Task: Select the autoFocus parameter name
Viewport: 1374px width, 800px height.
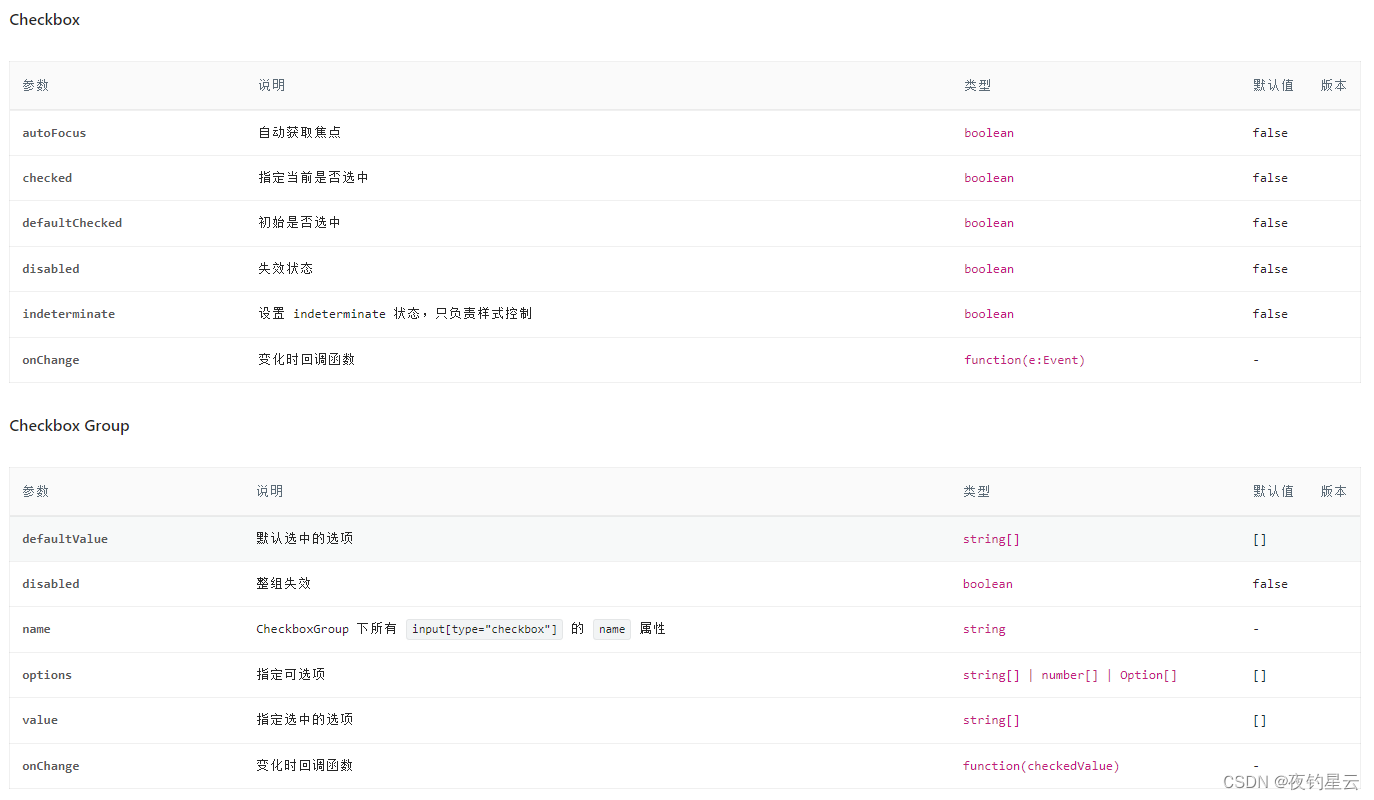Action: (x=54, y=132)
